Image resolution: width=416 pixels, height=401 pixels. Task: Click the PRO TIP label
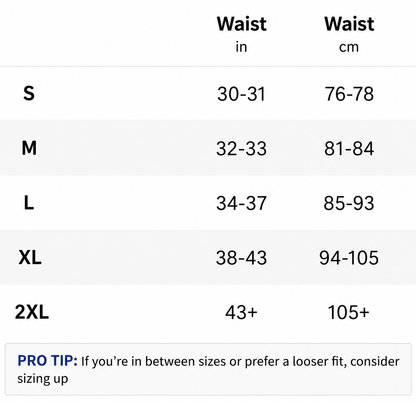point(47,361)
